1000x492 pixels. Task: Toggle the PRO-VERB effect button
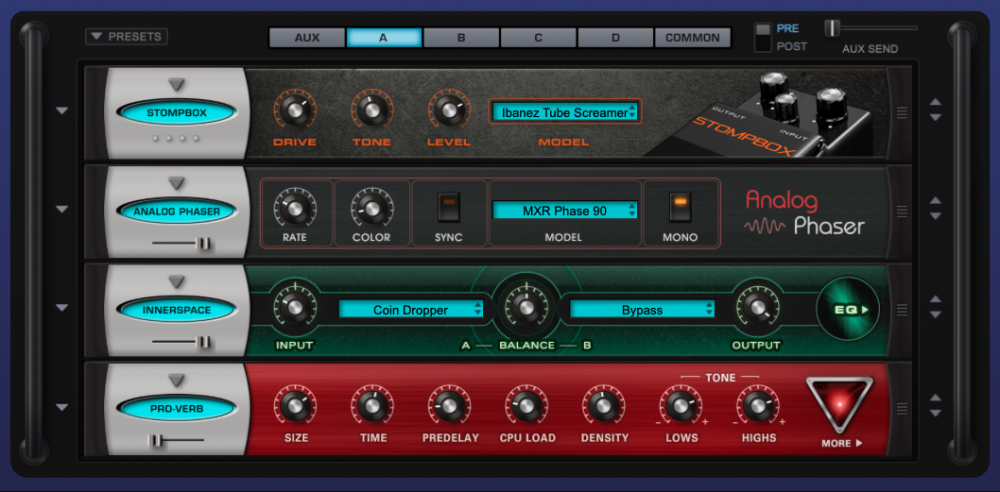click(177, 408)
